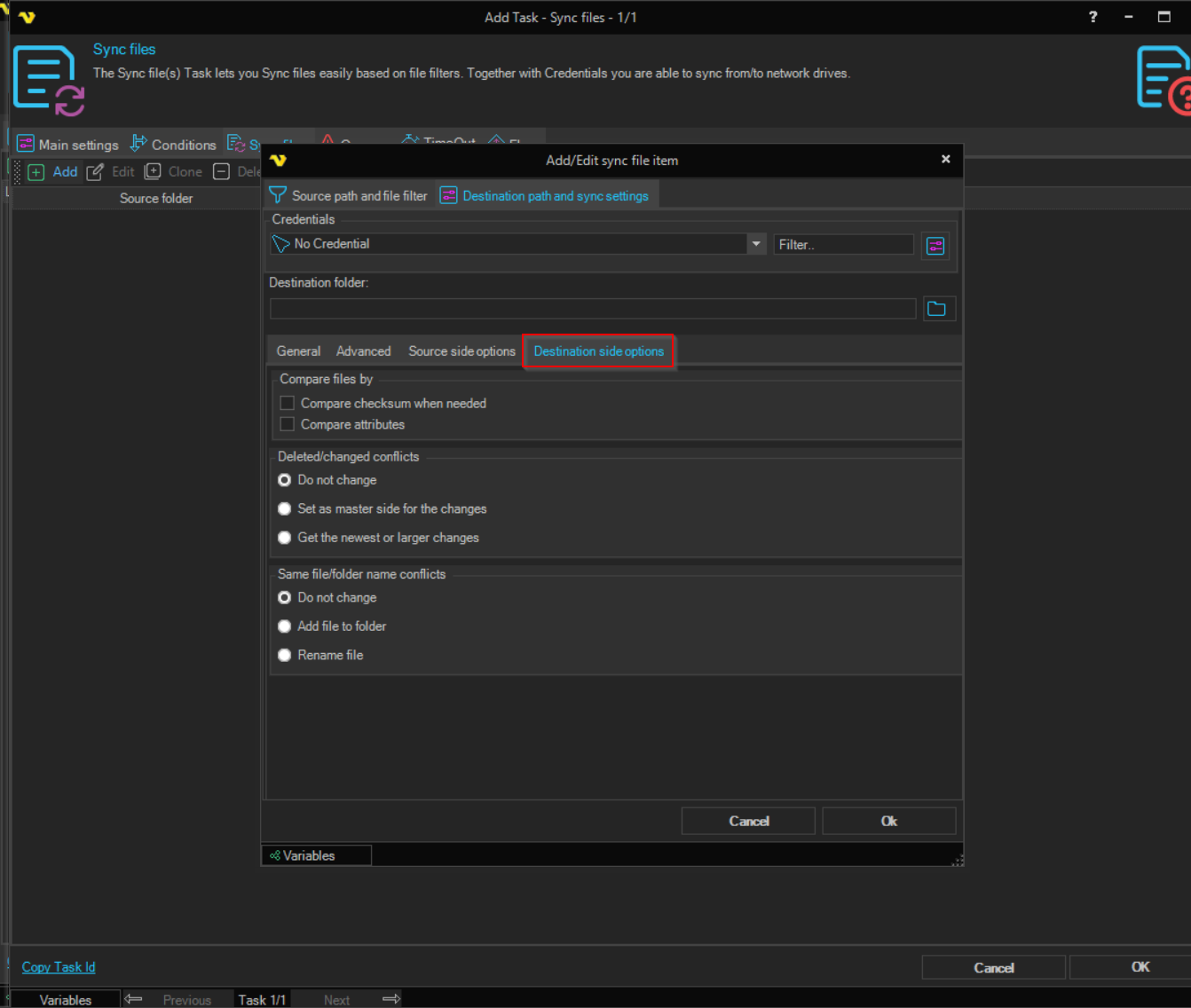Select Set as master side for the changes
Image resolution: width=1191 pixels, height=1008 pixels.
click(285, 508)
